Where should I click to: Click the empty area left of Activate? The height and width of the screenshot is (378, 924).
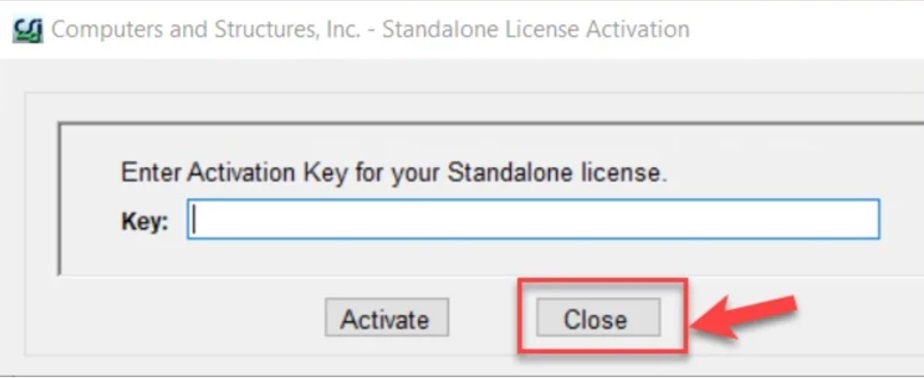pyautogui.click(x=177, y=318)
